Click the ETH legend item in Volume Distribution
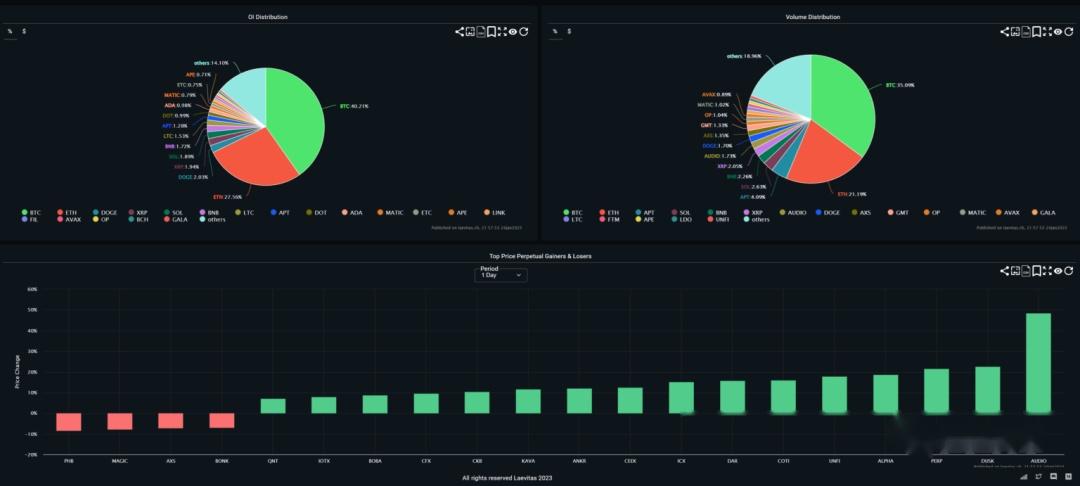Image resolution: width=1080 pixels, height=486 pixels. pyautogui.click(x=609, y=213)
